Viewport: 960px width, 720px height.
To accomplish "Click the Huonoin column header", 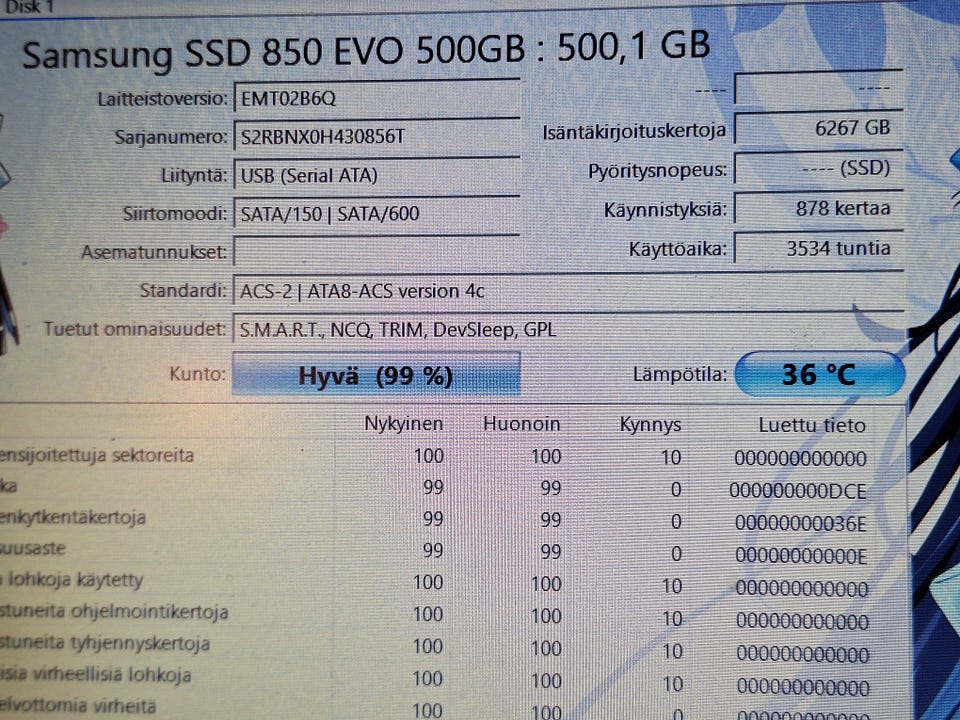I will 522,424.
